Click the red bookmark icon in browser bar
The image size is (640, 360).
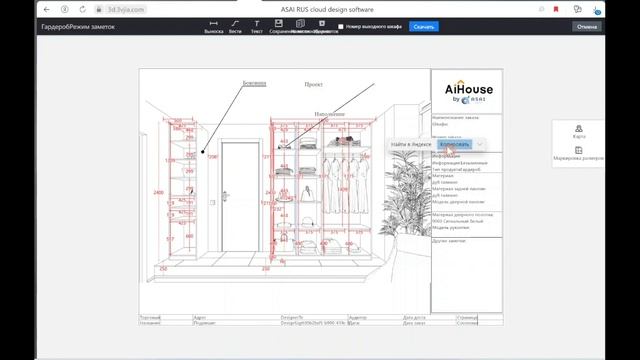(556, 9)
